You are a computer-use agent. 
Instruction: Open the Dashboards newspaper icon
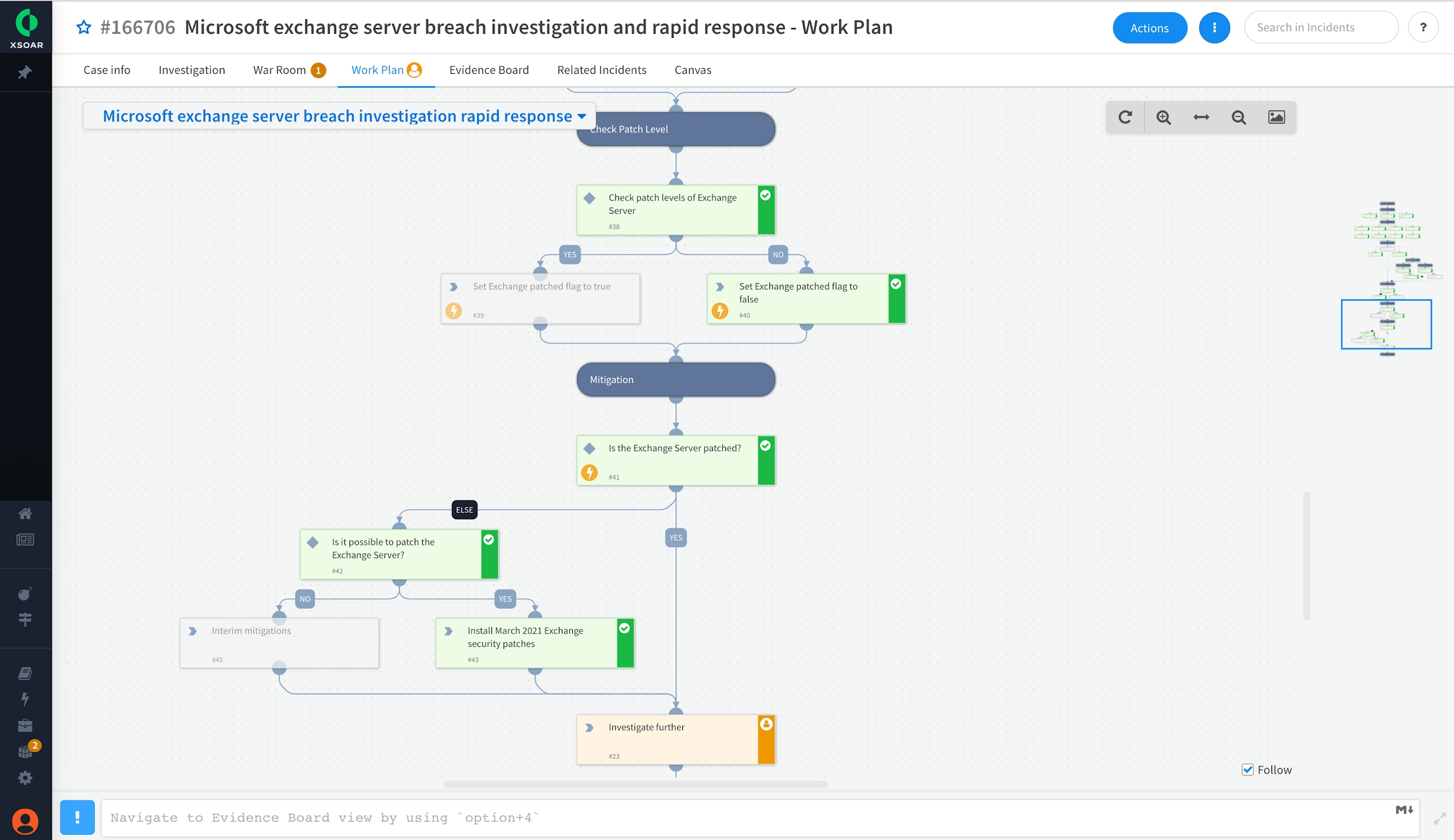[25, 539]
